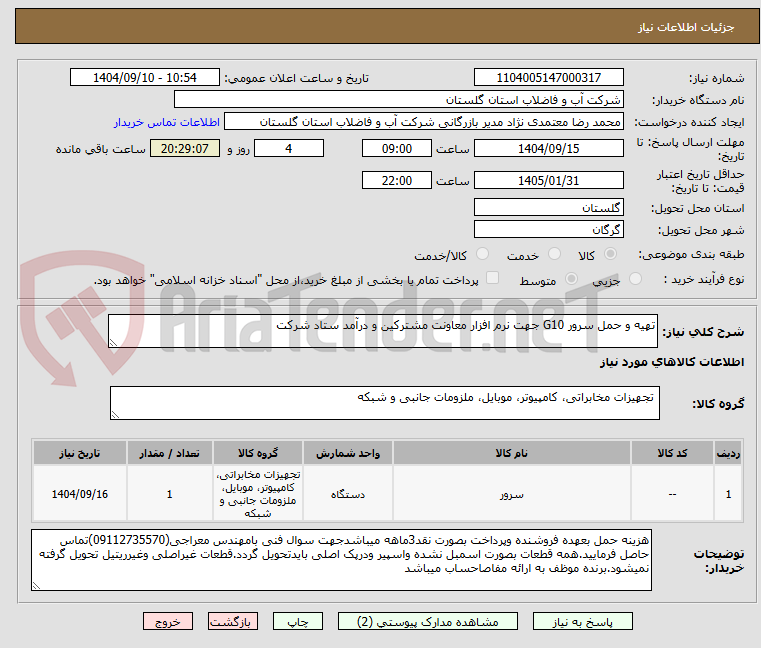
Task: Open 'مشاهده مدارک پیوستی (2)' attachments button
Action: (x=428, y=621)
